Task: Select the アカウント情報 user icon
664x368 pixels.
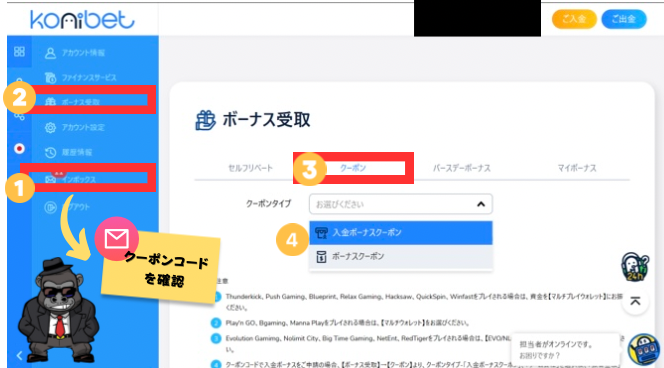Action: tap(50, 53)
